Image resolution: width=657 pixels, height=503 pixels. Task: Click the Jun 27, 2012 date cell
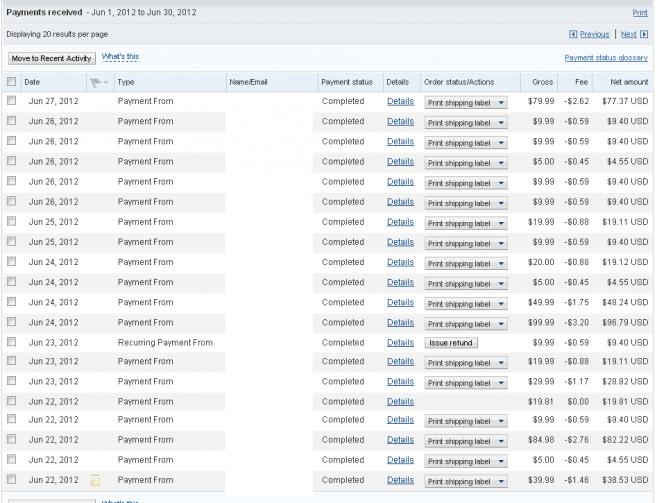click(53, 101)
